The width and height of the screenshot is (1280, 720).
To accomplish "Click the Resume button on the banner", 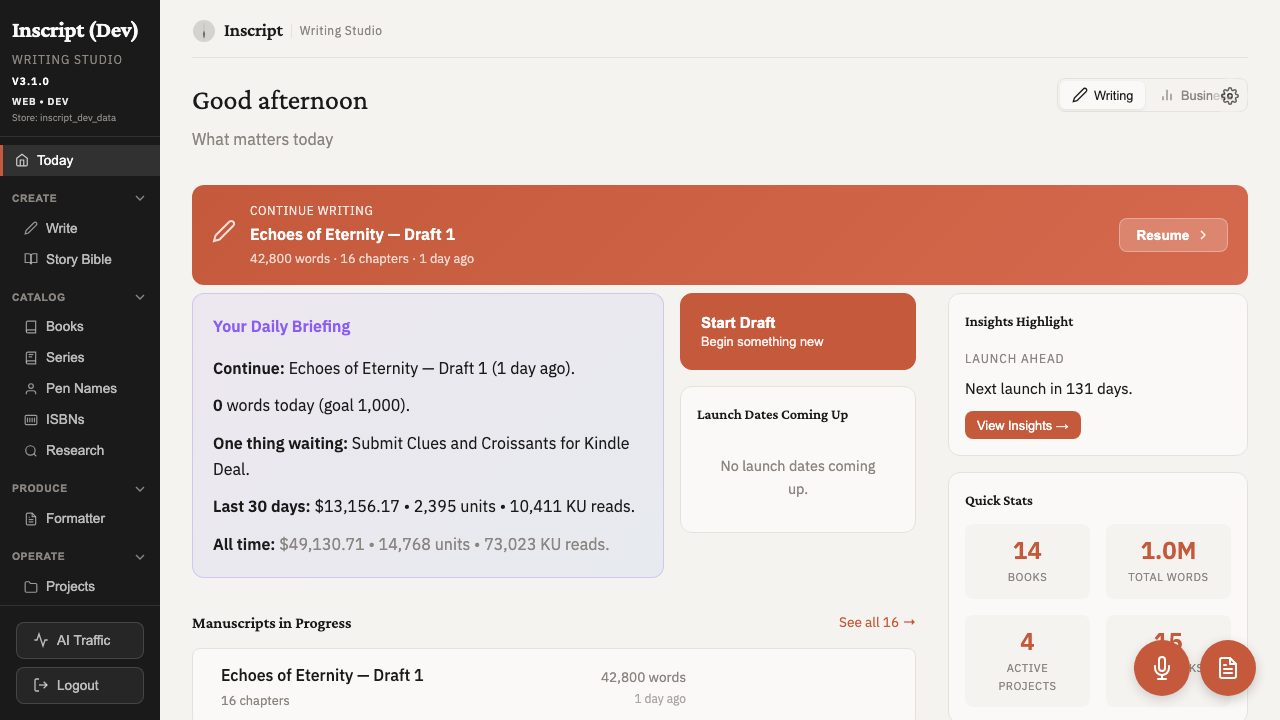I will point(1173,235).
